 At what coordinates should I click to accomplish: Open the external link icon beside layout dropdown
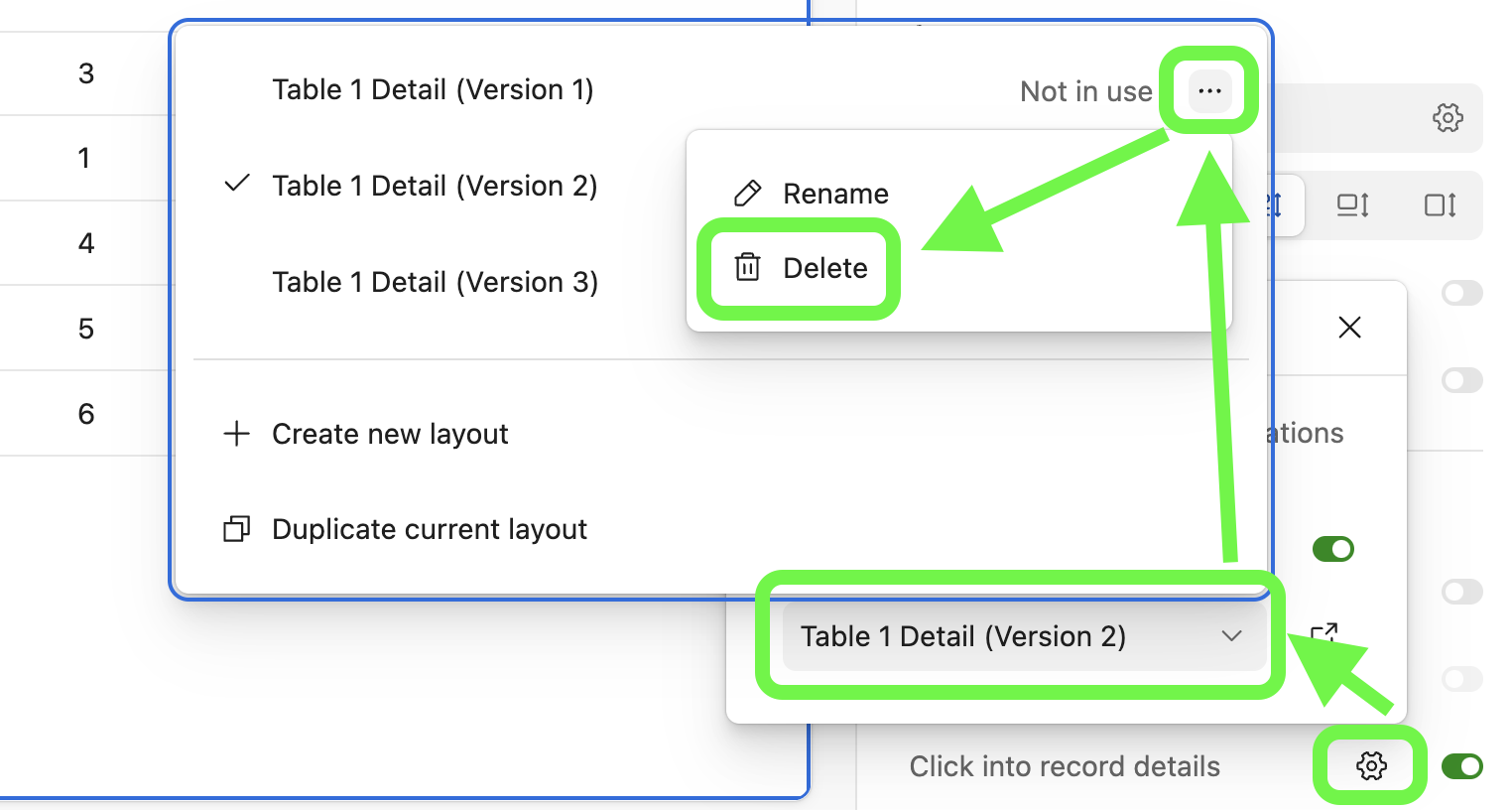(1323, 632)
